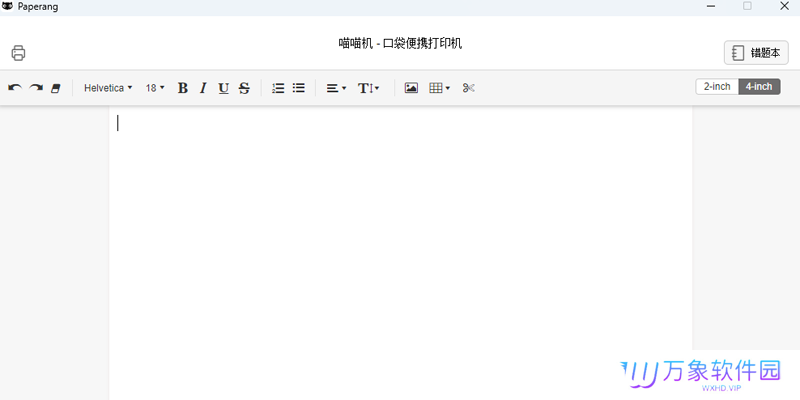Insert a bulleted list

(298, 88)
